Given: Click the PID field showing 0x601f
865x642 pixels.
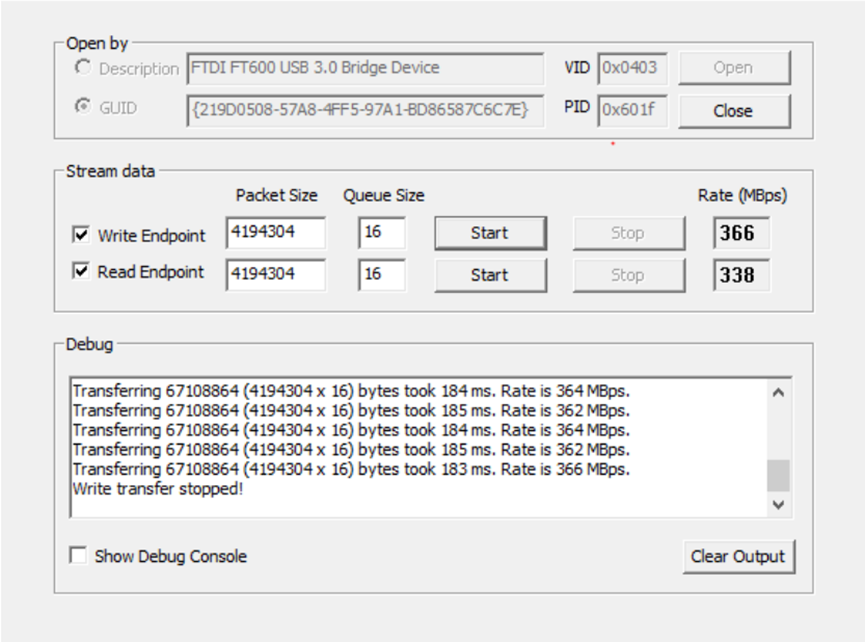Looking at the screenshot, I should pos(632,110).
